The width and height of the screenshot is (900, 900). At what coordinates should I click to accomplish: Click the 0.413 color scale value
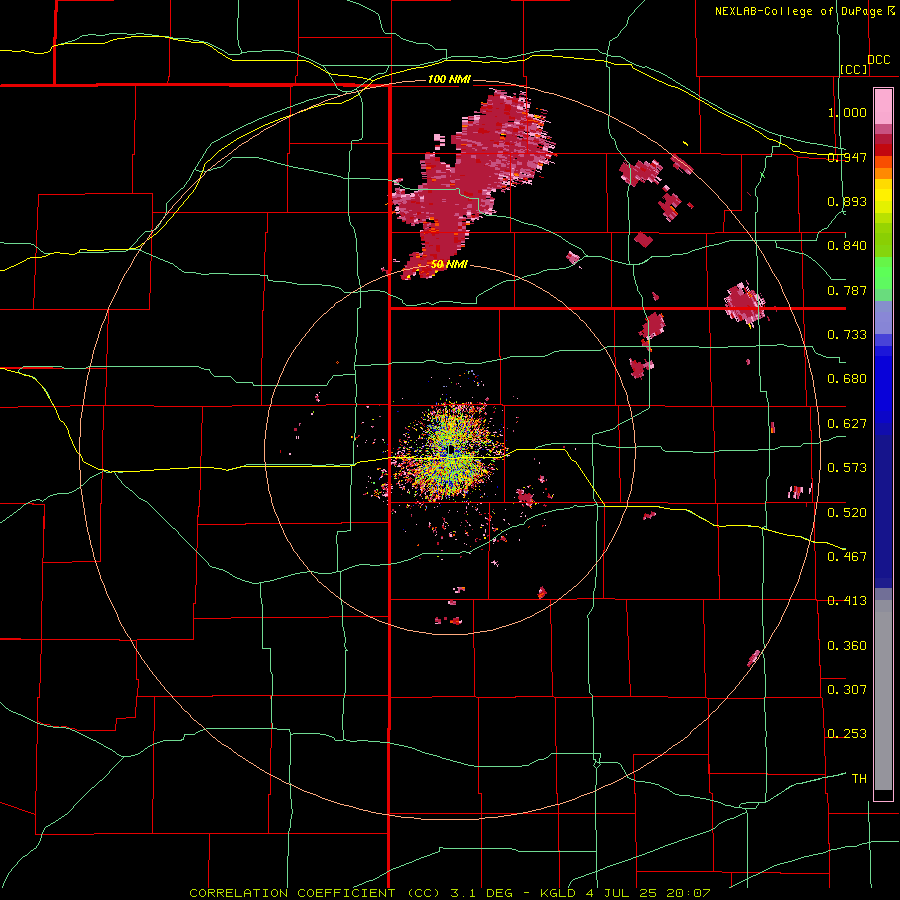pos(847,601)
